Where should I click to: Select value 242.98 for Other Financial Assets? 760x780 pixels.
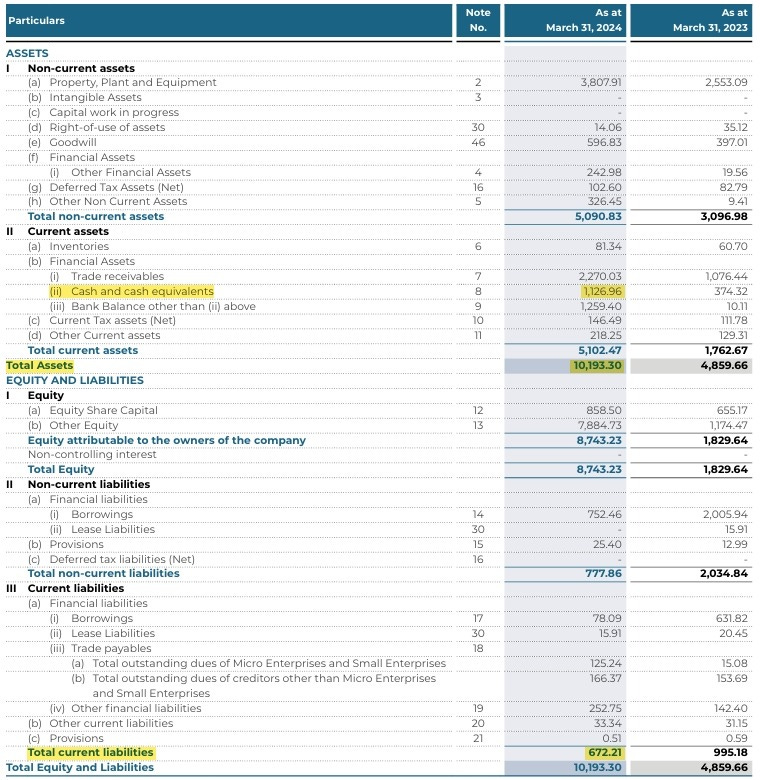604,172
